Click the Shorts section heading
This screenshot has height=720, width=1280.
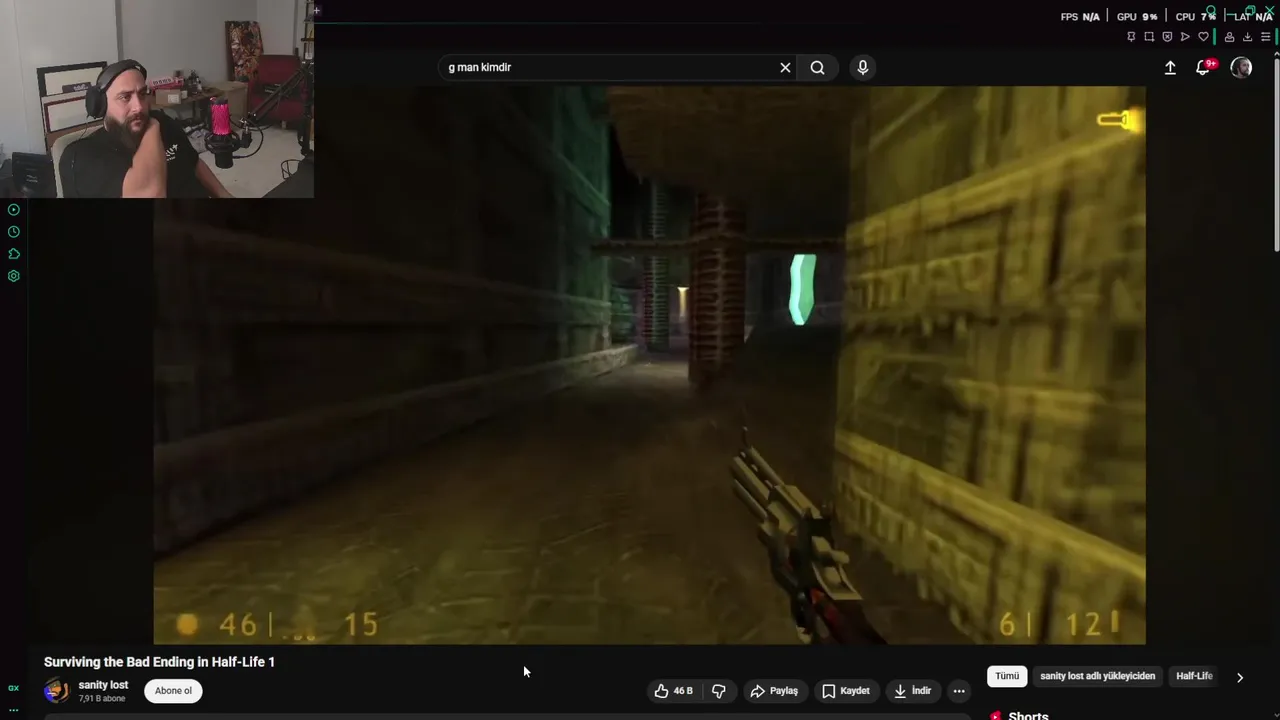[1028, 716]
